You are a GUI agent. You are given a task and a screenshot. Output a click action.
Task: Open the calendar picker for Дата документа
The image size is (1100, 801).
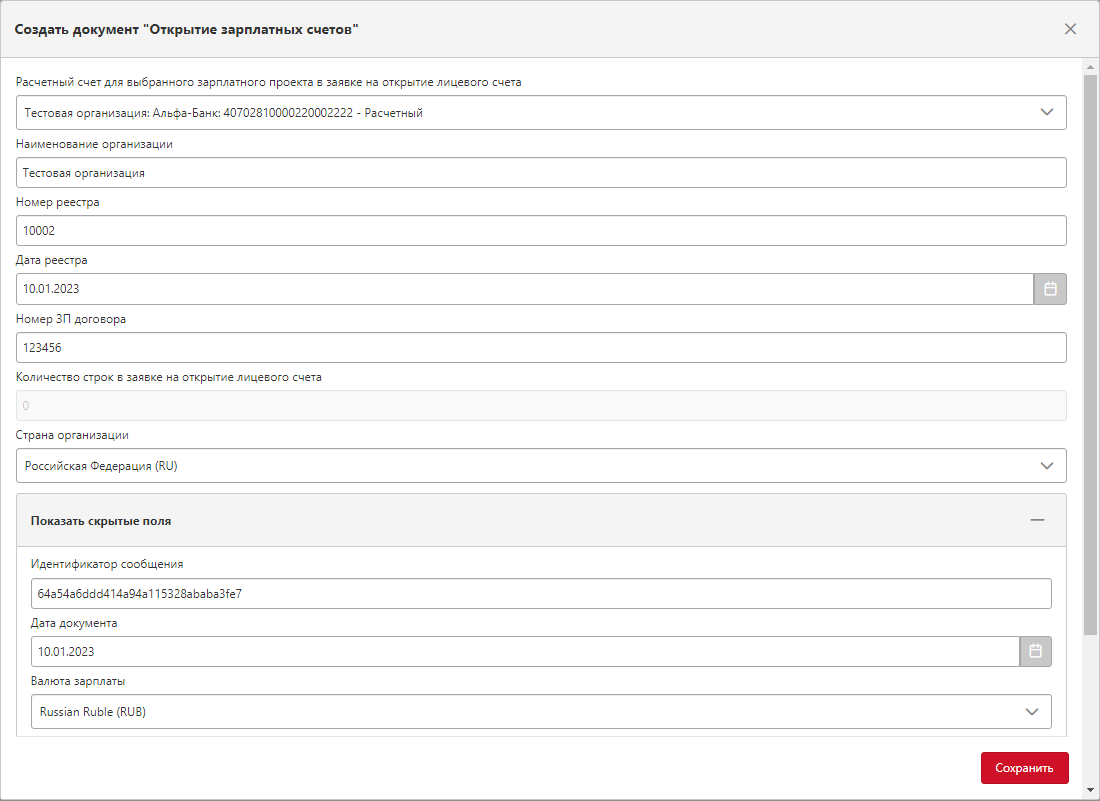click(x=1035, y=652)
